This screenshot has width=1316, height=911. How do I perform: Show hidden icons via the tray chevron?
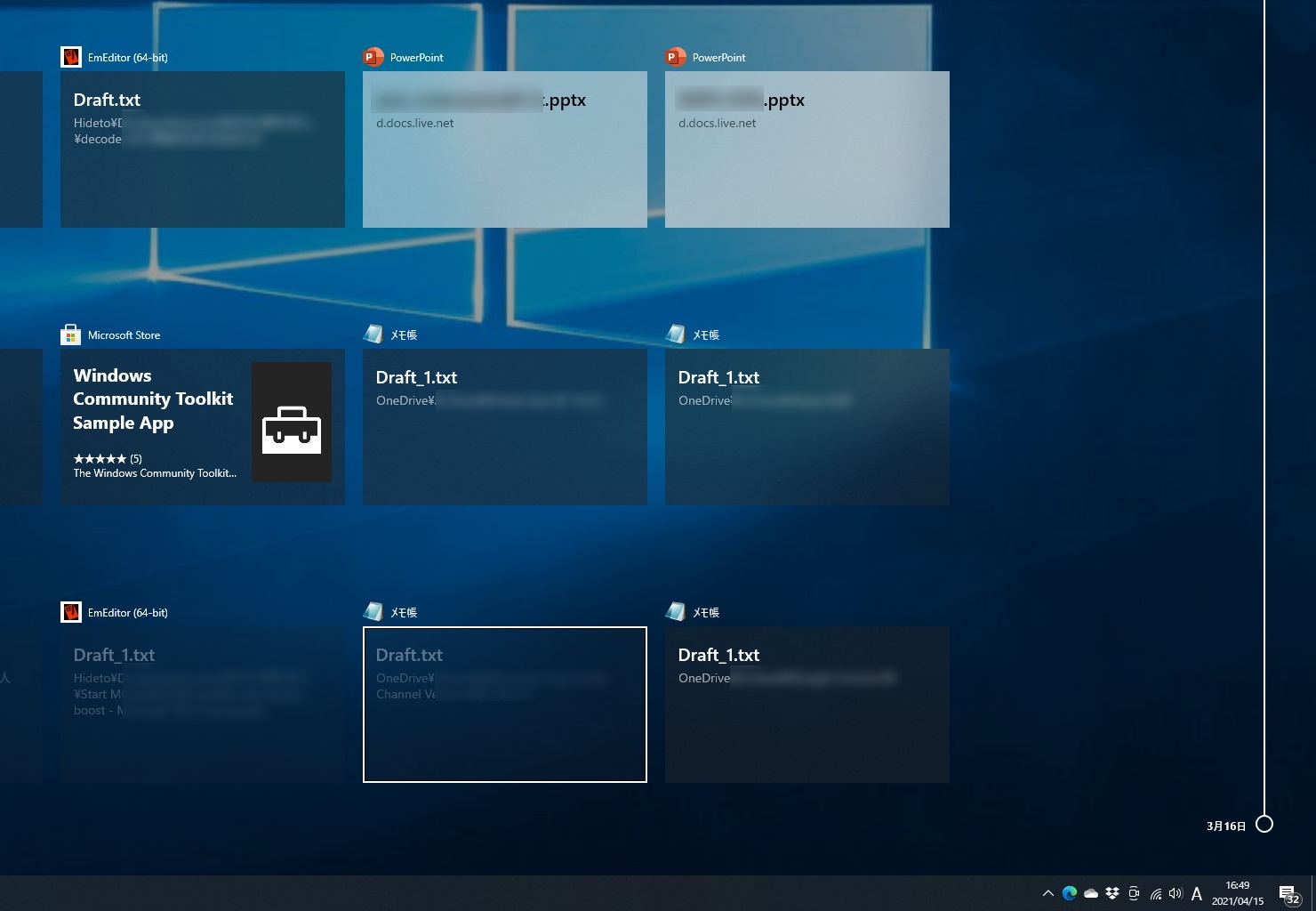tap(1047, 893)
